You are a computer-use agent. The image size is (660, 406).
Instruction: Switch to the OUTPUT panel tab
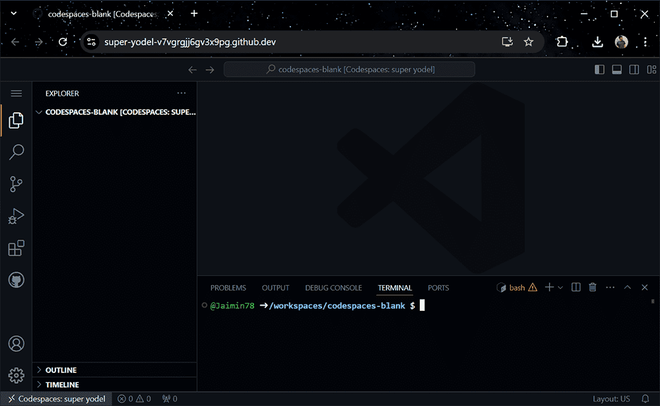coord(275,288)
